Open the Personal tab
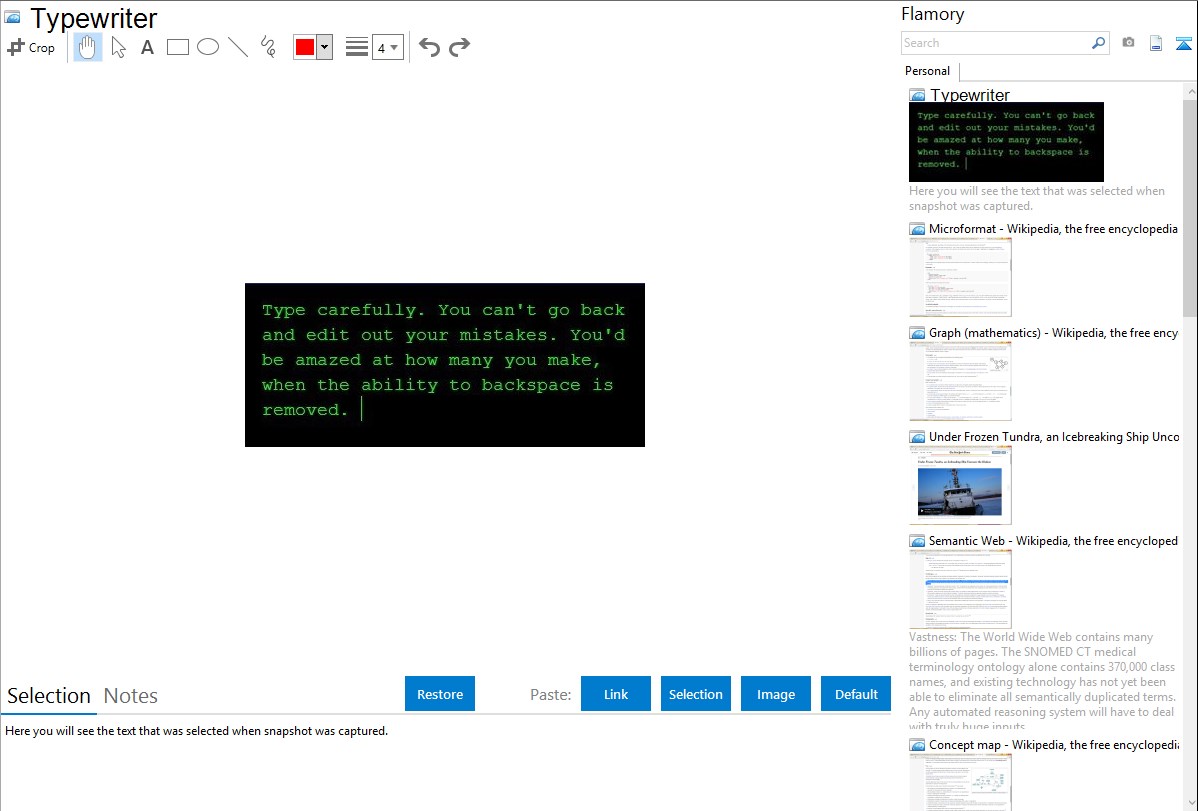This screenshot has width=1198, height=811. click(927, 71)
